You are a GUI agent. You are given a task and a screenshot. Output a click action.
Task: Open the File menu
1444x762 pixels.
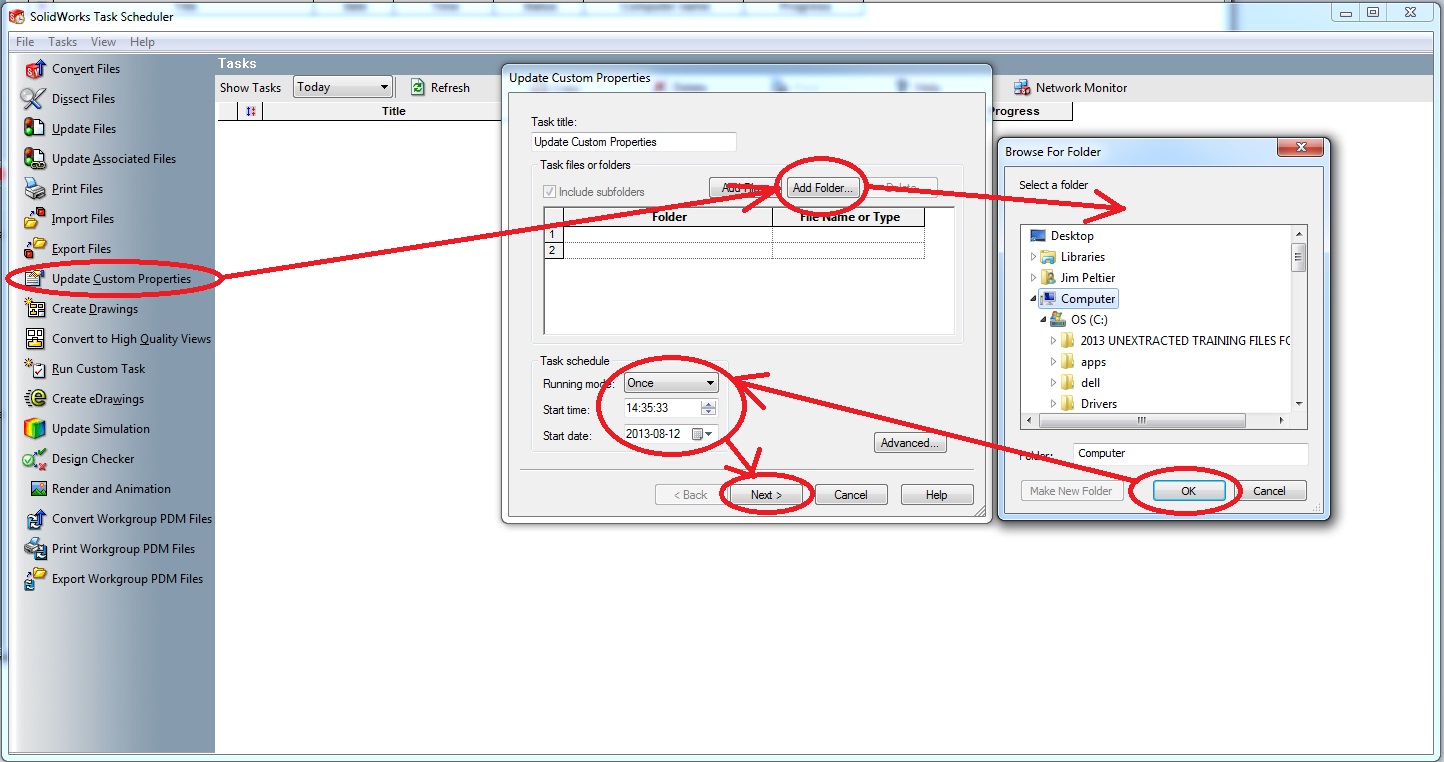click(25, 42)
